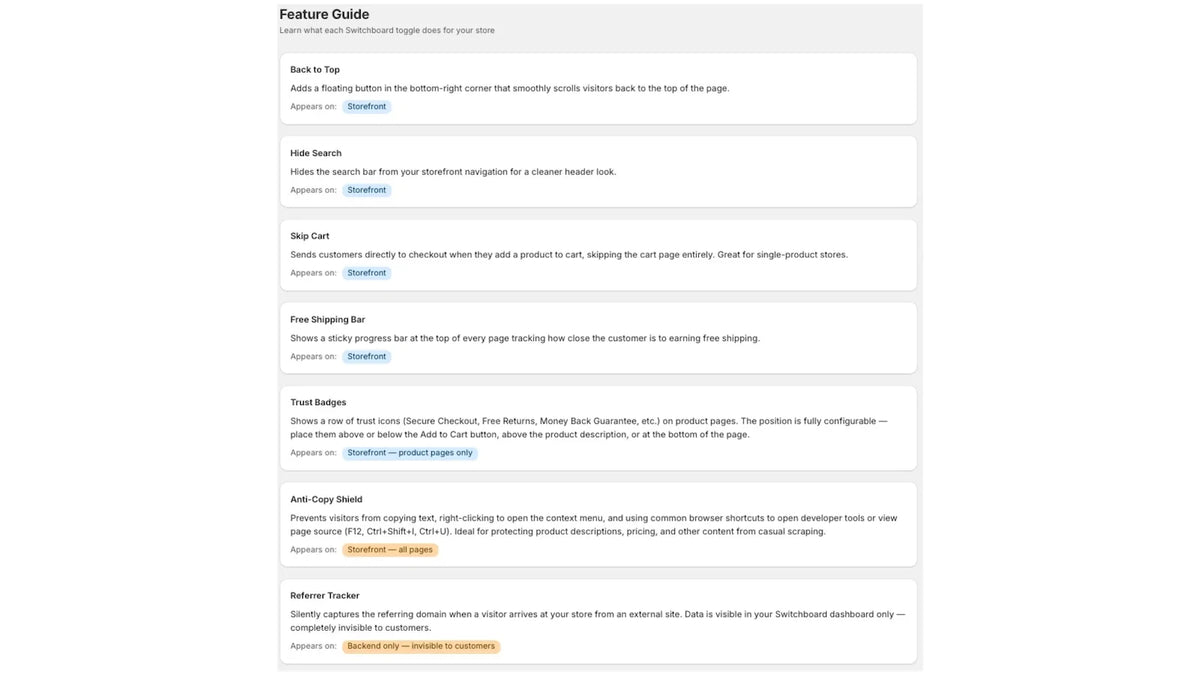Click the Trust Badges description paragraph

pos(589,428)
